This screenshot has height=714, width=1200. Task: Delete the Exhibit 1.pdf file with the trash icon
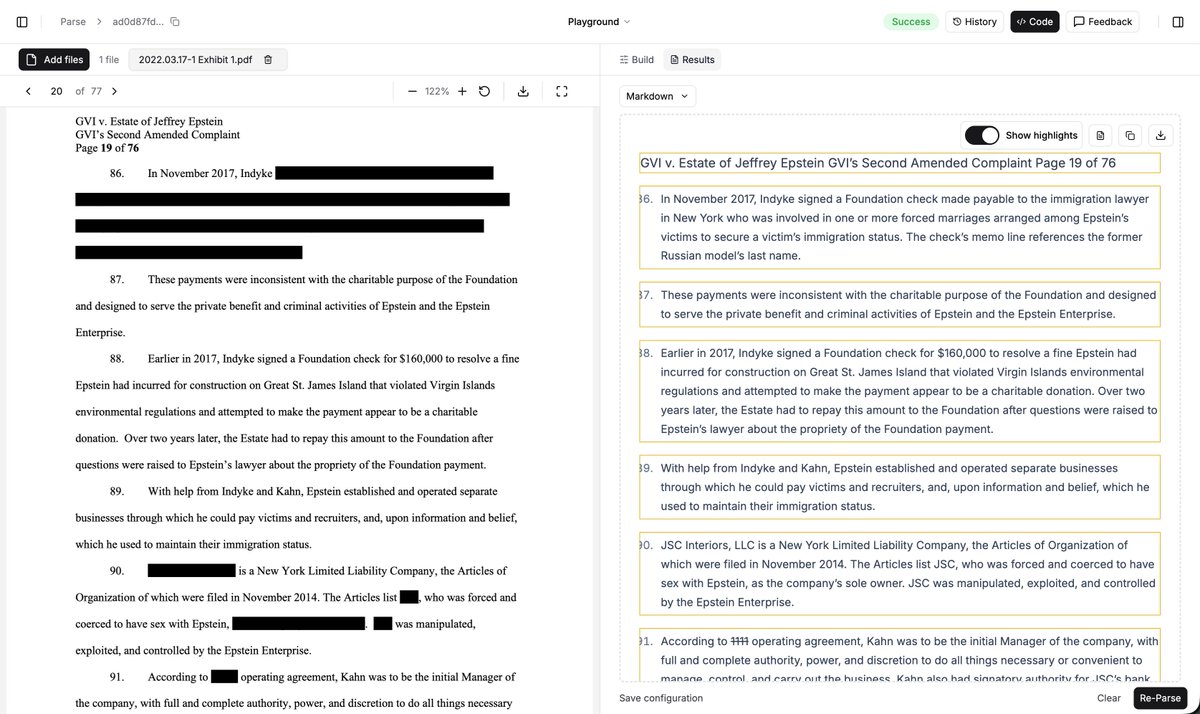click(268, 60)
